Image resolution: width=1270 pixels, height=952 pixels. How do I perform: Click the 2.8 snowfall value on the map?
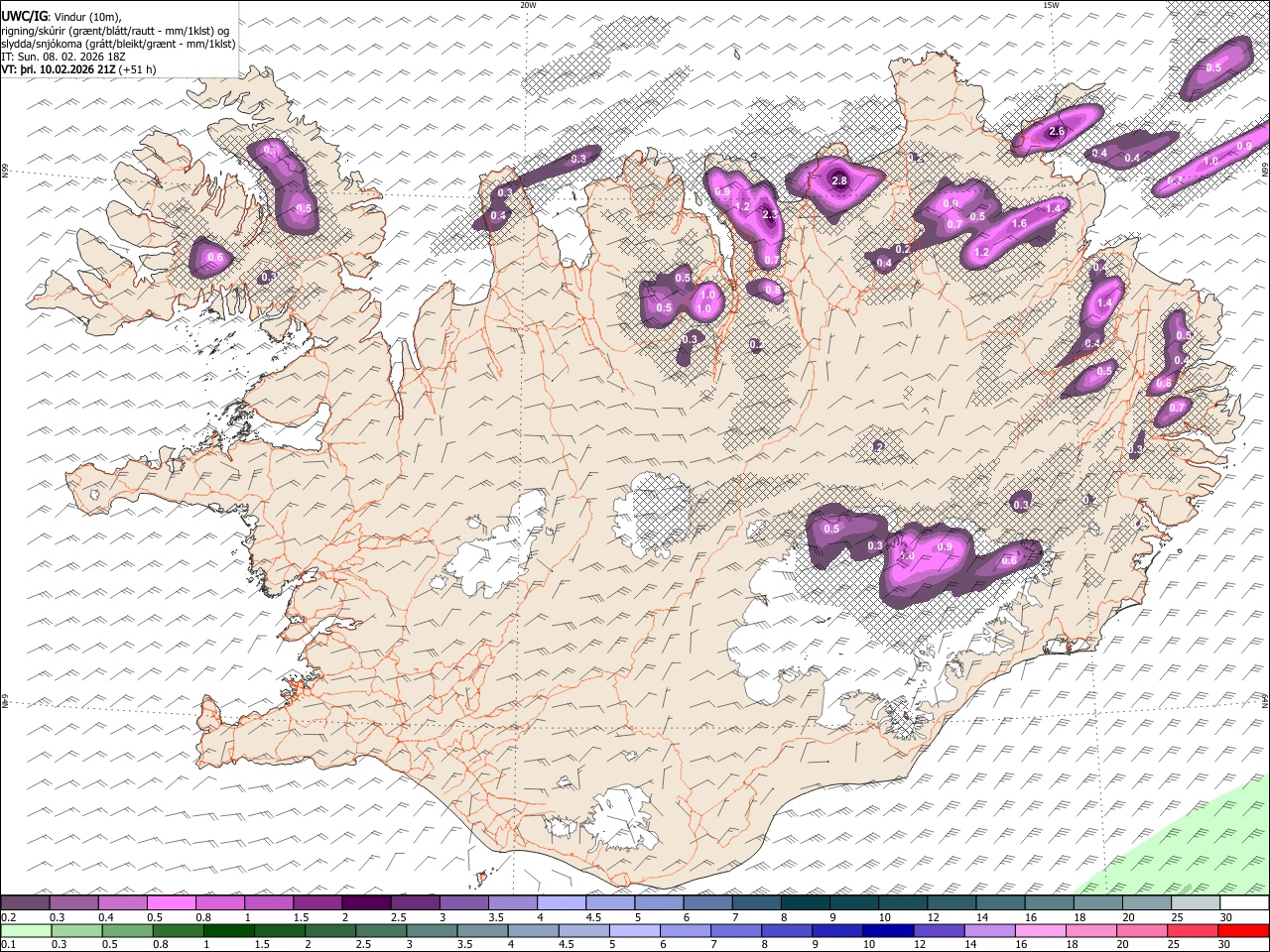point(839,180)
